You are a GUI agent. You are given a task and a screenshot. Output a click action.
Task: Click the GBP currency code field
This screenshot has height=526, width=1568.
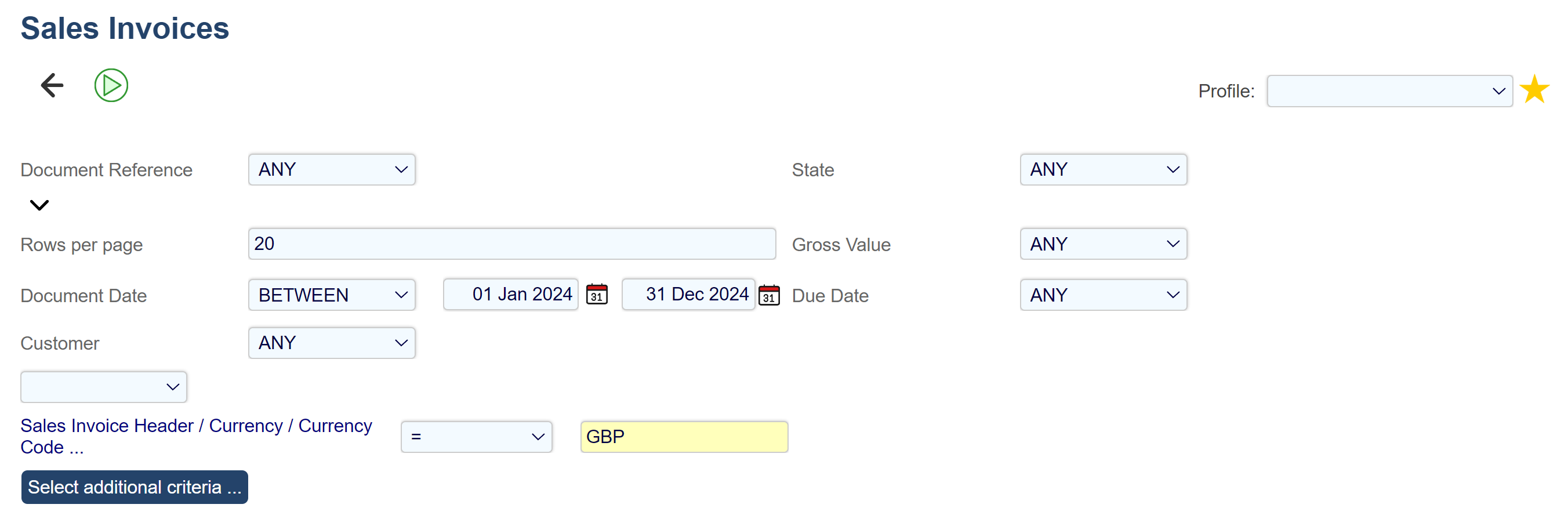(x=684, y=437)
